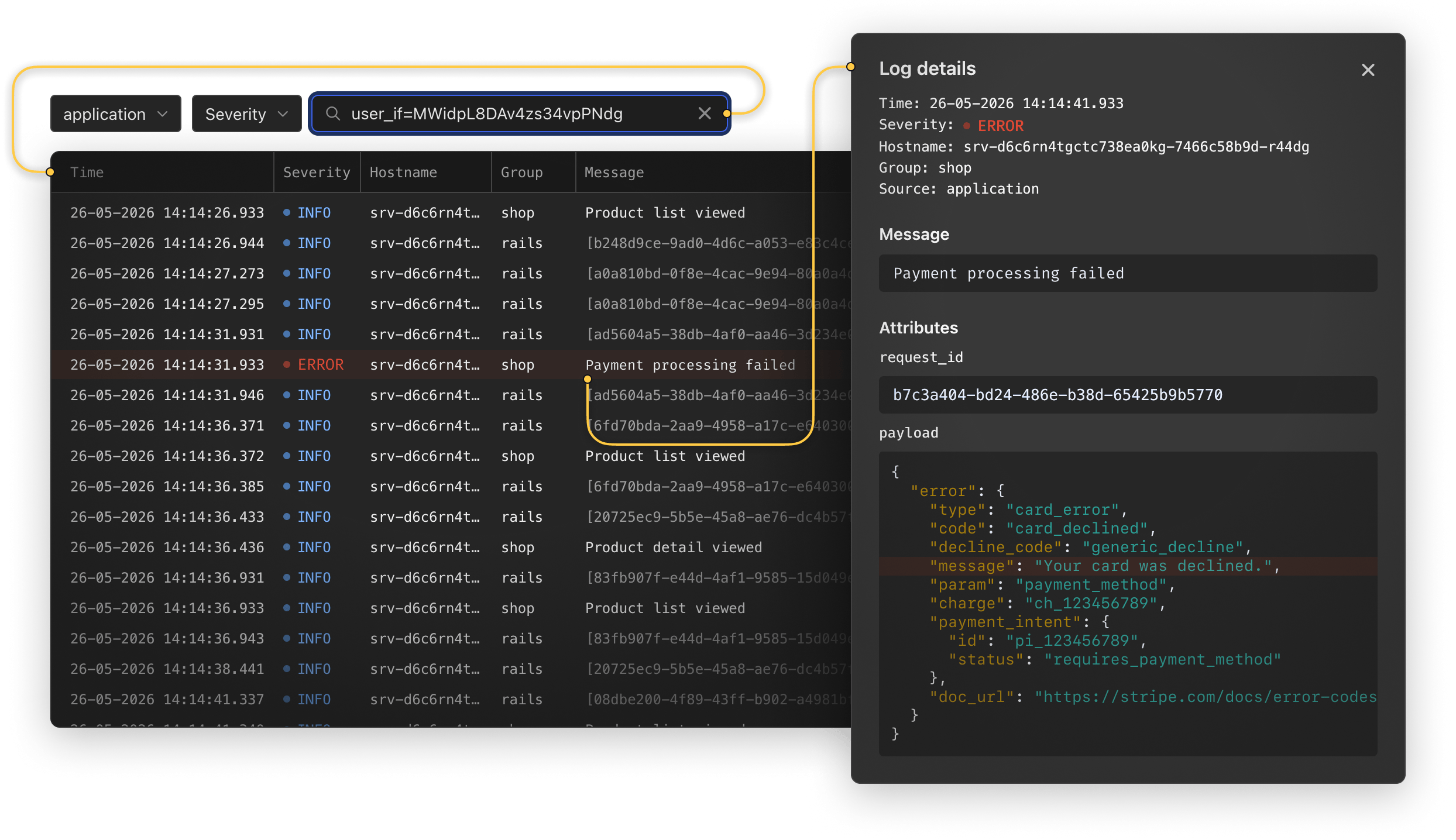Click the "card_error" type value
The height and width of the screenshot is (840, 1456).
coord(1062,509)
